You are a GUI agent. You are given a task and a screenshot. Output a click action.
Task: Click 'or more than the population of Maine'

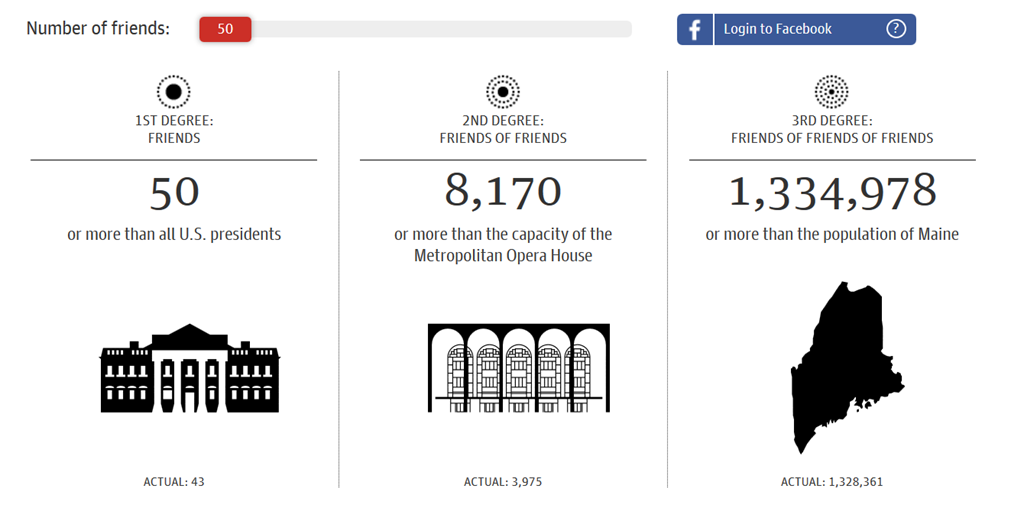click(x=832, y=235)
